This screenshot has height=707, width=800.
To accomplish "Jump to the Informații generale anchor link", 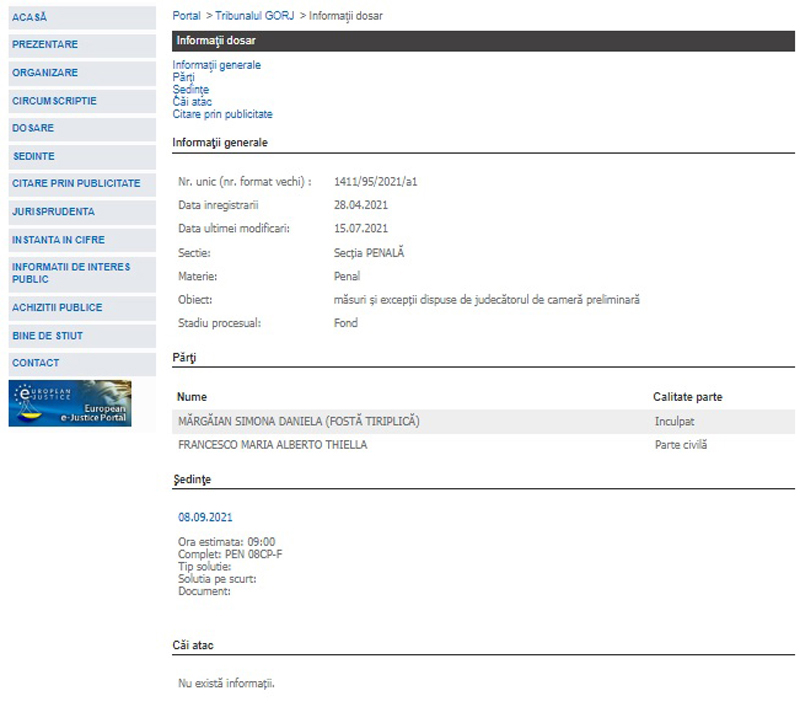I will click(x=216, y=65).
